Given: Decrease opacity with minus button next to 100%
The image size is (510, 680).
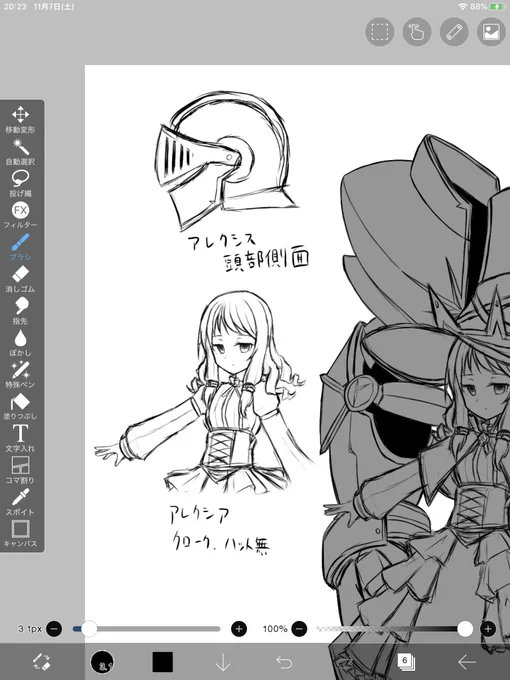Looking at the screenshot, I should tap(299, 628).
